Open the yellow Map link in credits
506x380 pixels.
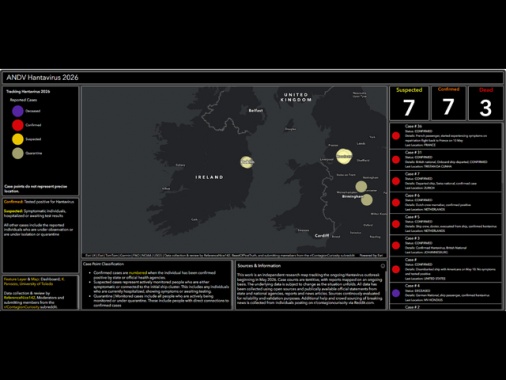35,279
